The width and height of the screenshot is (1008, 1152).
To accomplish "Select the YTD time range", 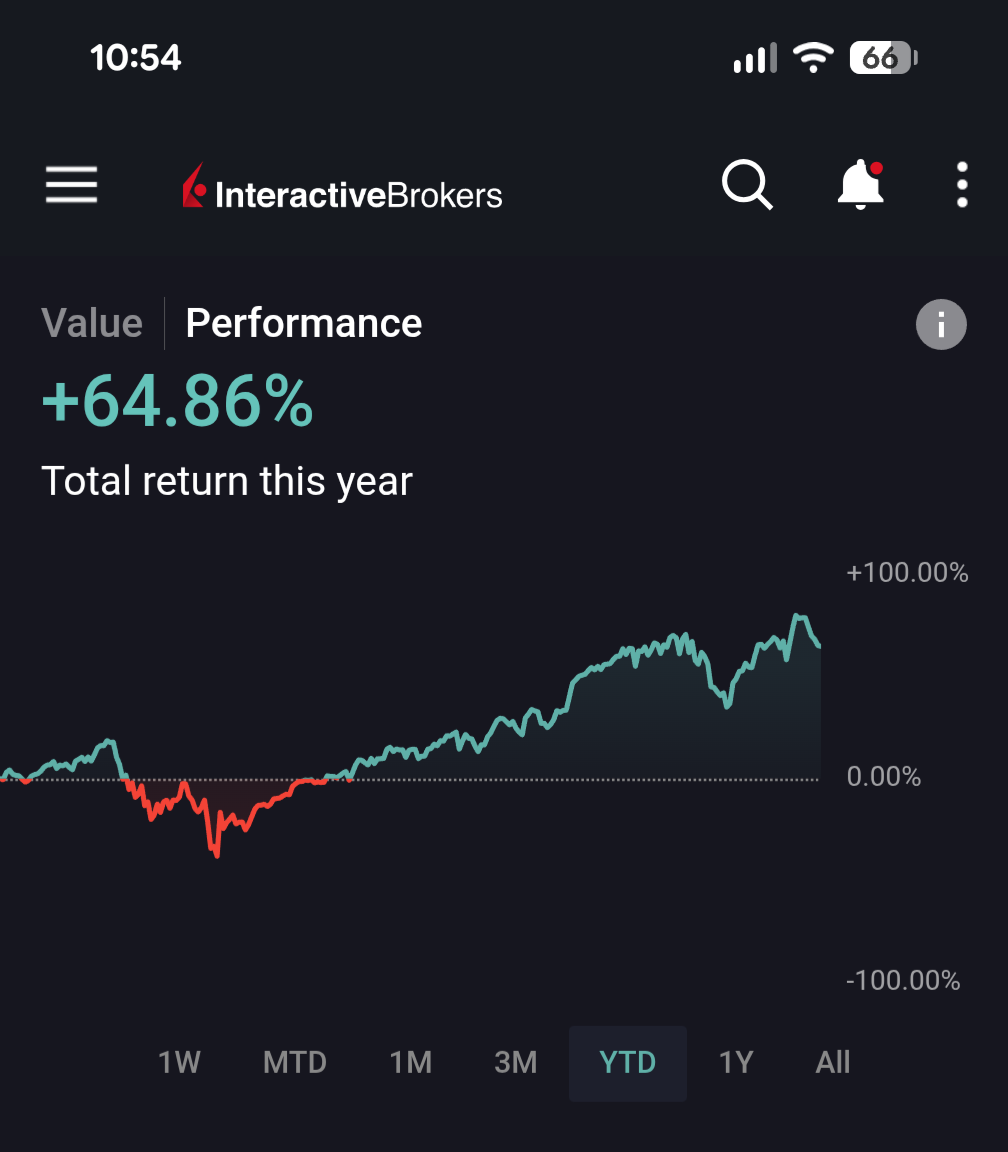I will point(628,1062).
